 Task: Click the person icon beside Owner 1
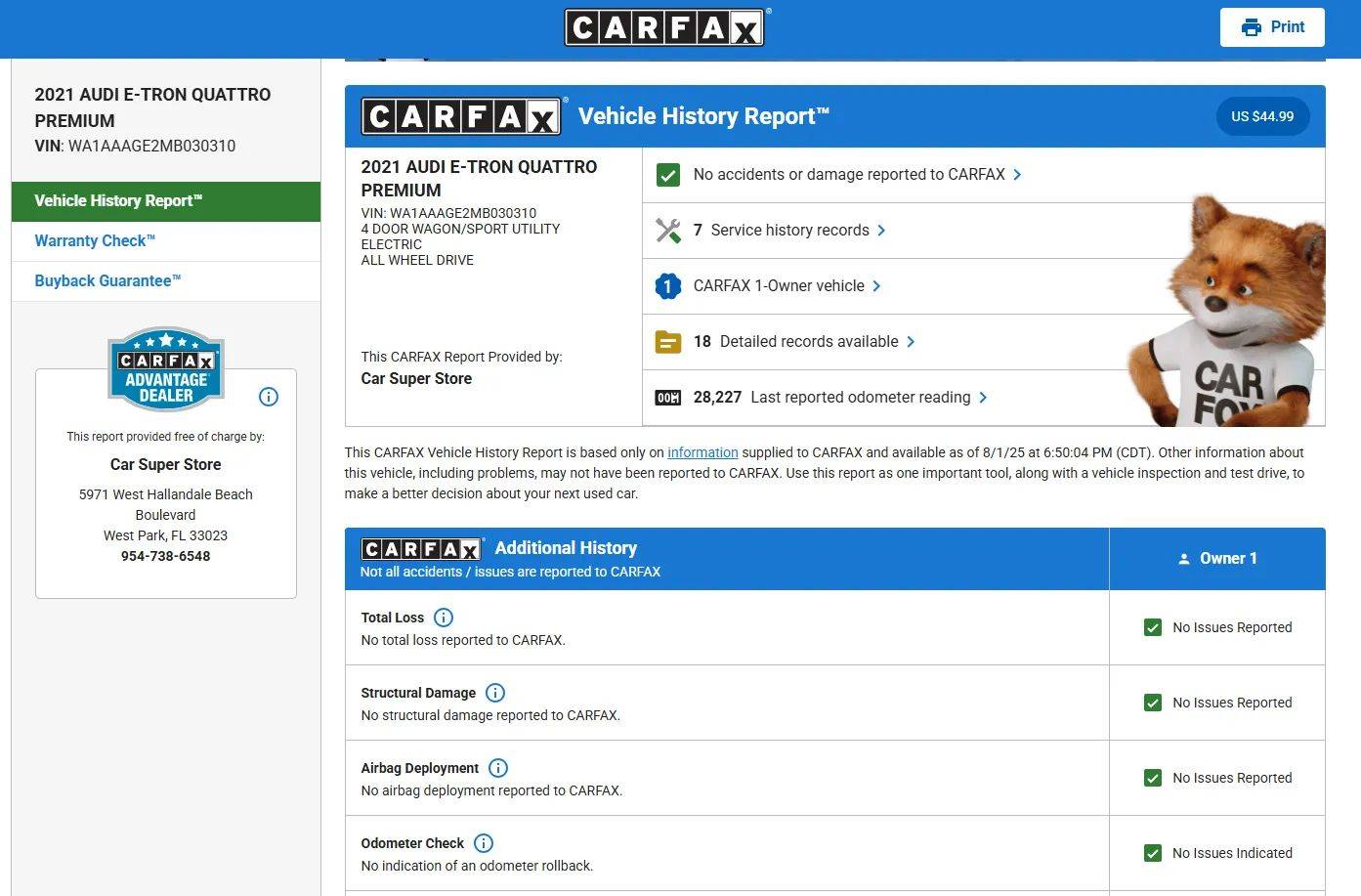[x=1184, y=559]
